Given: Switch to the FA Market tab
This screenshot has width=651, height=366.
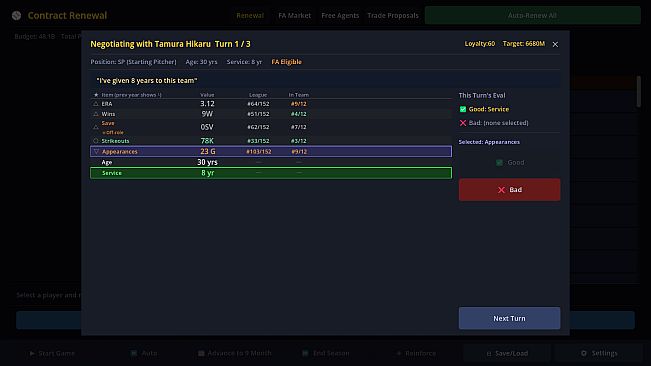Looking at the screenshot, I should pos(294,15).
